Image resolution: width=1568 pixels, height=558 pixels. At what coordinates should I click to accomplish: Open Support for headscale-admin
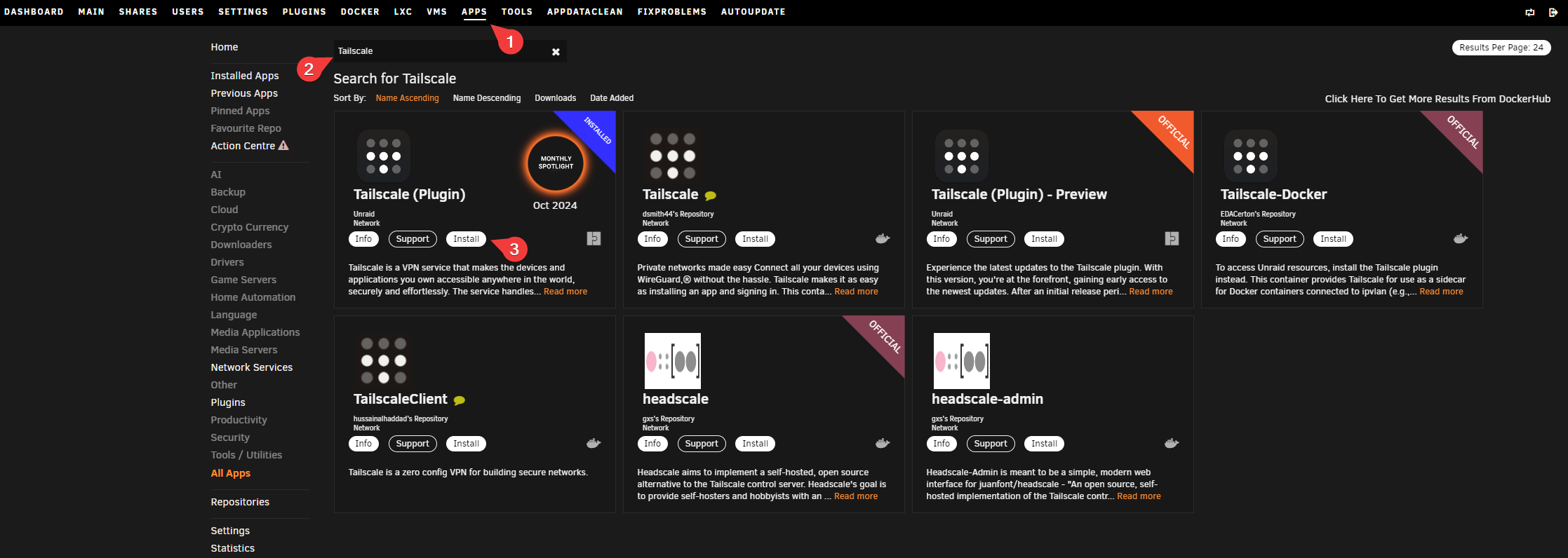991,444
